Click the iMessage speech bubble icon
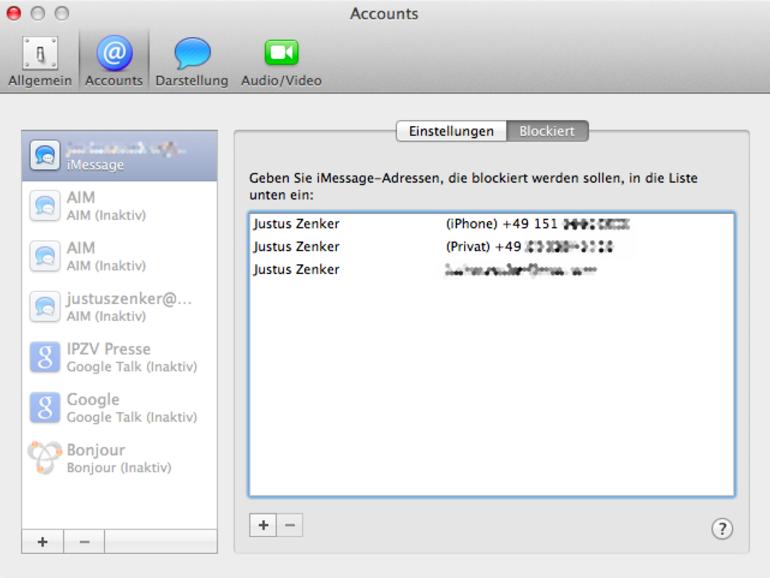 (x=45, y=156)
